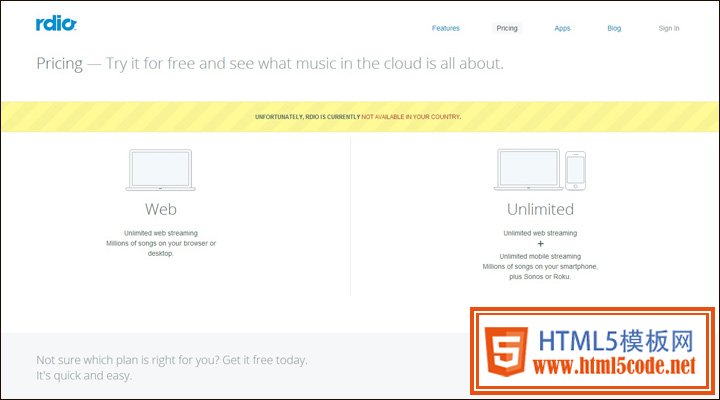This screenshot has width=720, height=400.
Task: Click the plus sign in Unlimited plan
Action: [x=540, y=244]
